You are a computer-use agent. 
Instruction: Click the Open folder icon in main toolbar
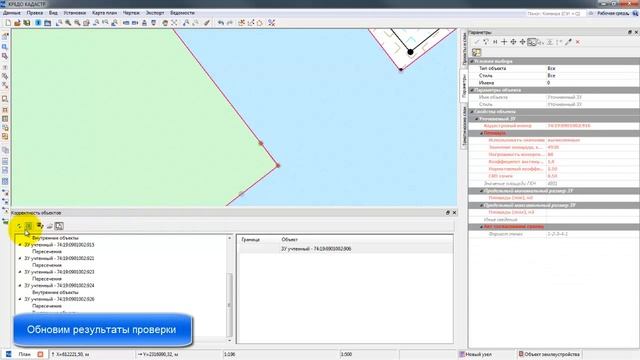coord(17,23)
